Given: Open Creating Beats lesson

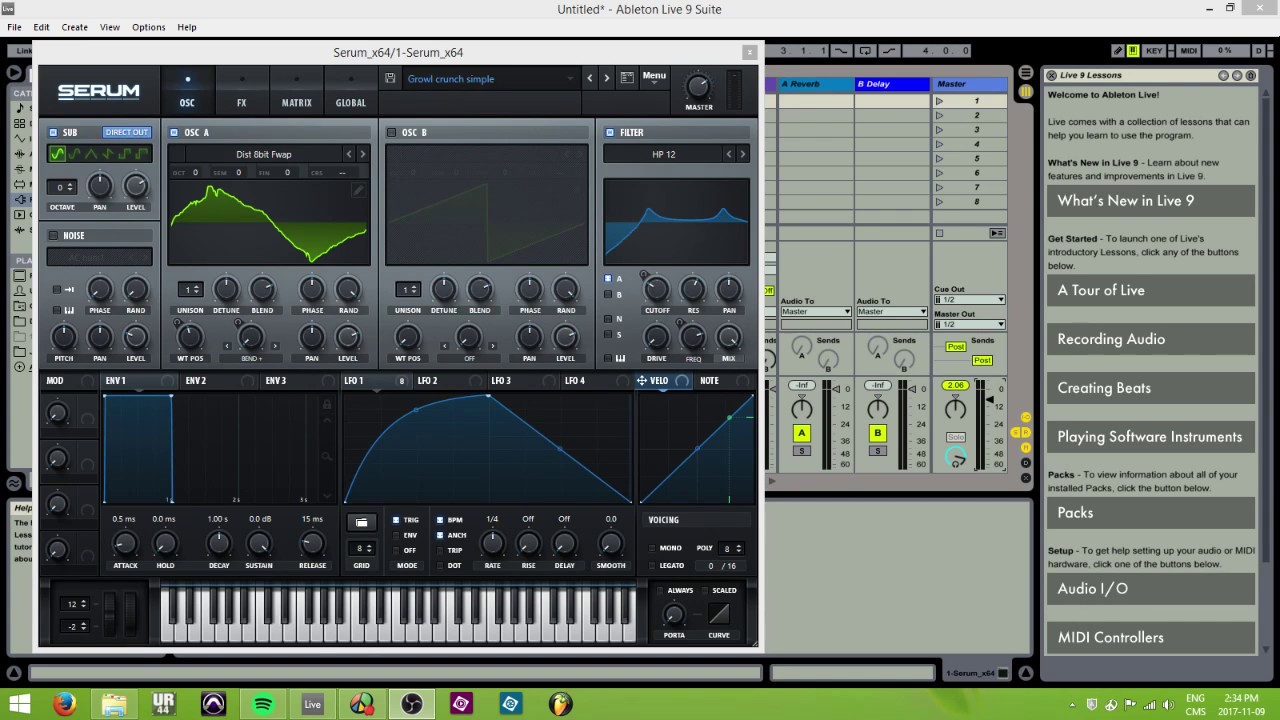Looking at the screenshot, I should [x=1150, y=388].
